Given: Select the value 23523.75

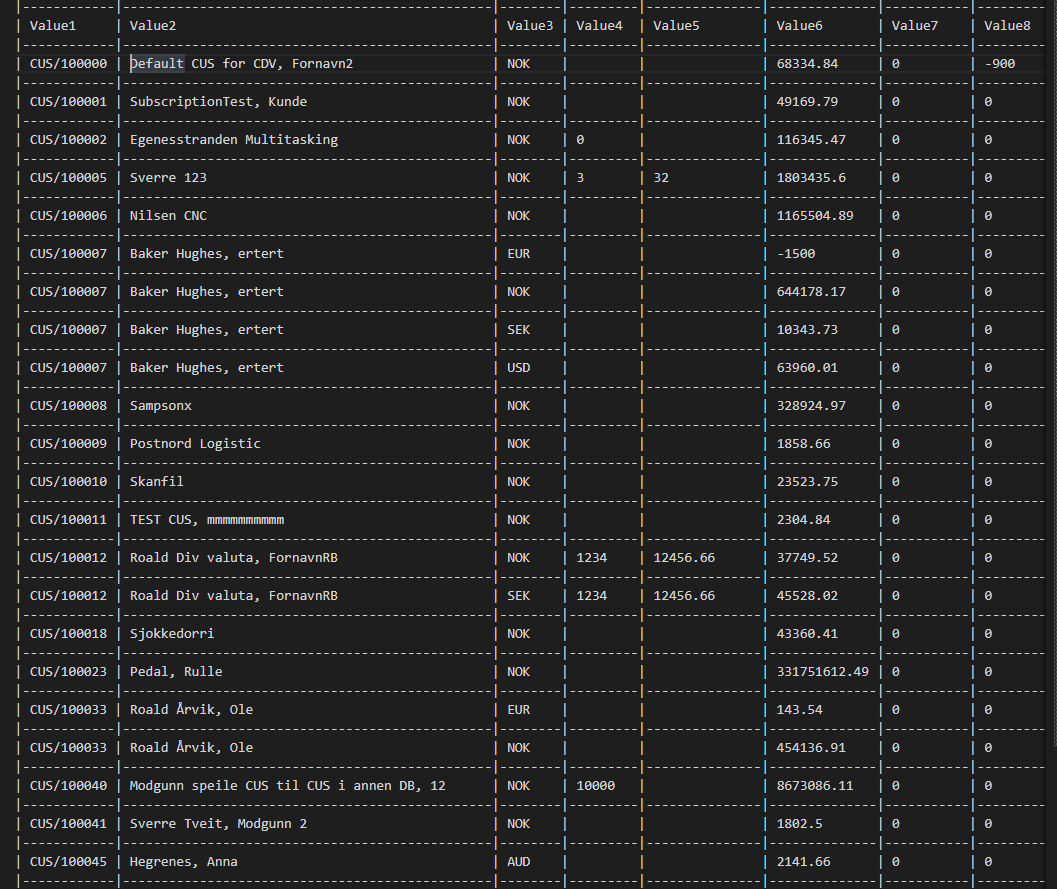Looking at the screenshot, I should (808, 482).
